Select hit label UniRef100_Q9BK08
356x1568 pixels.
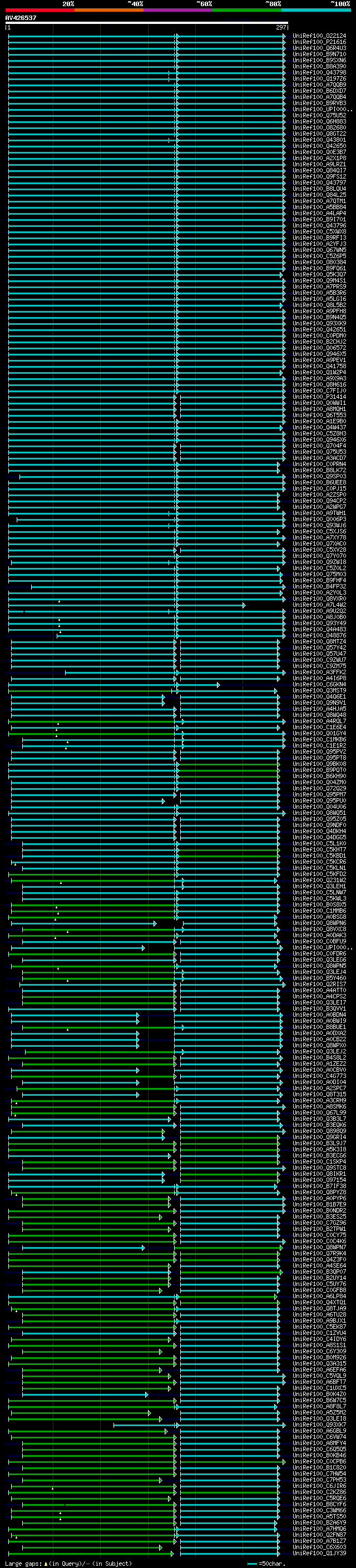point(319,764)
